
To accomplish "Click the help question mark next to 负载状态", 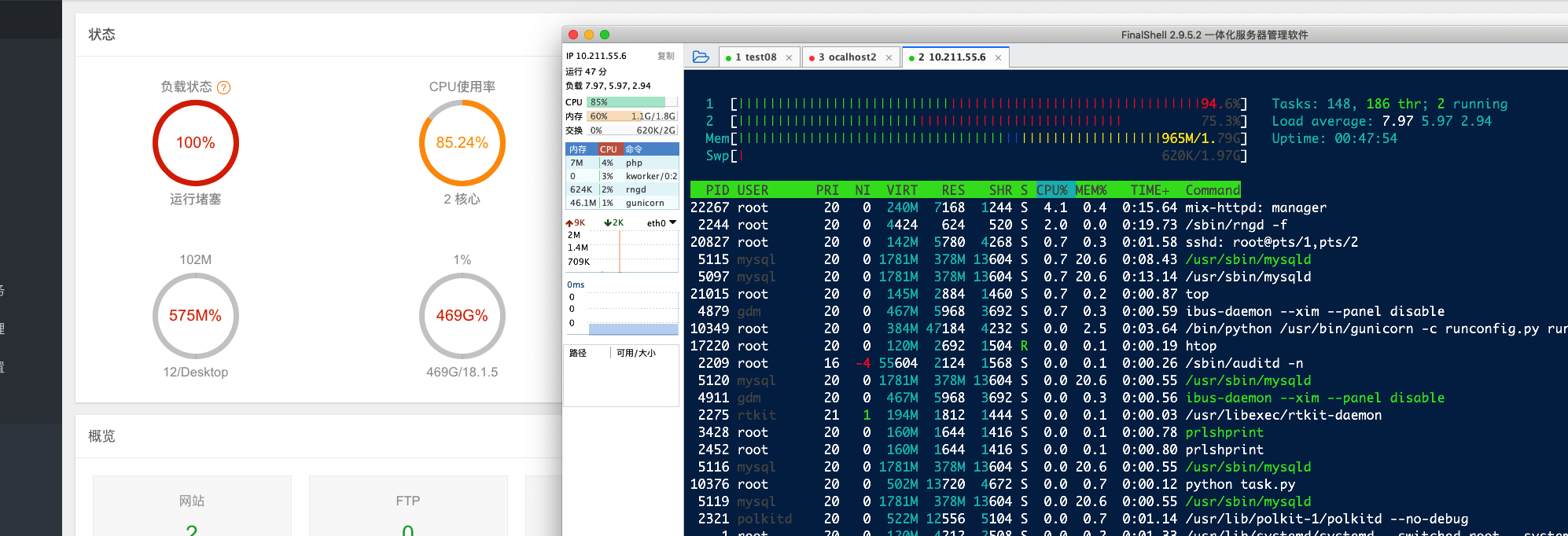I will pos(223,87).
